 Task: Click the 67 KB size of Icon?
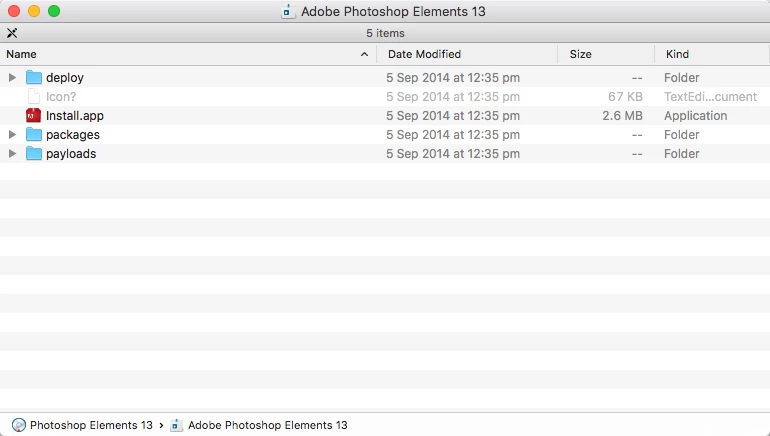625,97
